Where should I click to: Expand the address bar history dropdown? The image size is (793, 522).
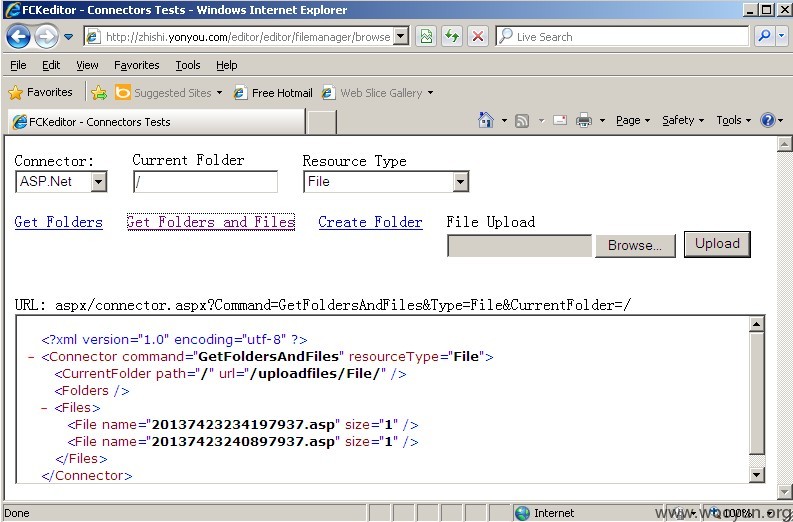tap(401, 36)
